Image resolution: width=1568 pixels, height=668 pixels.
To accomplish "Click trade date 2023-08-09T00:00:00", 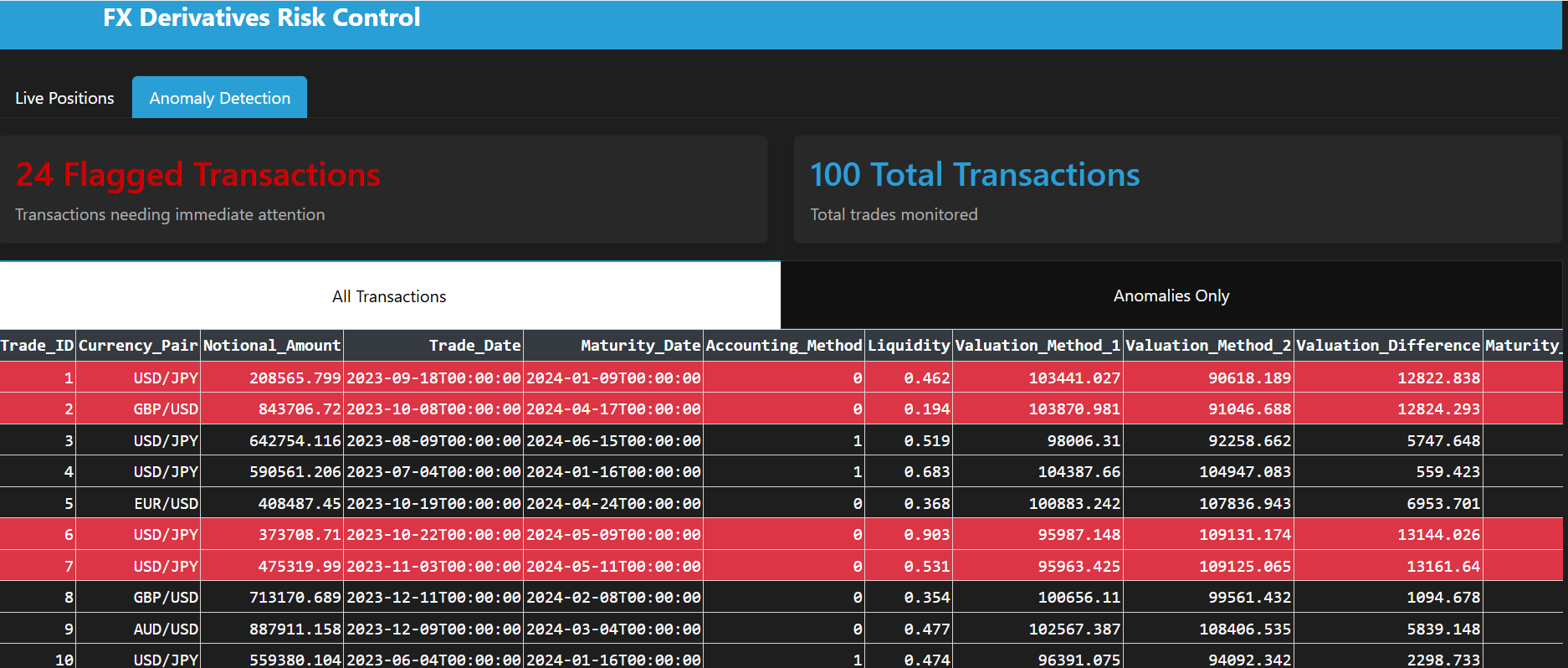I will click(x=433, y=440).
